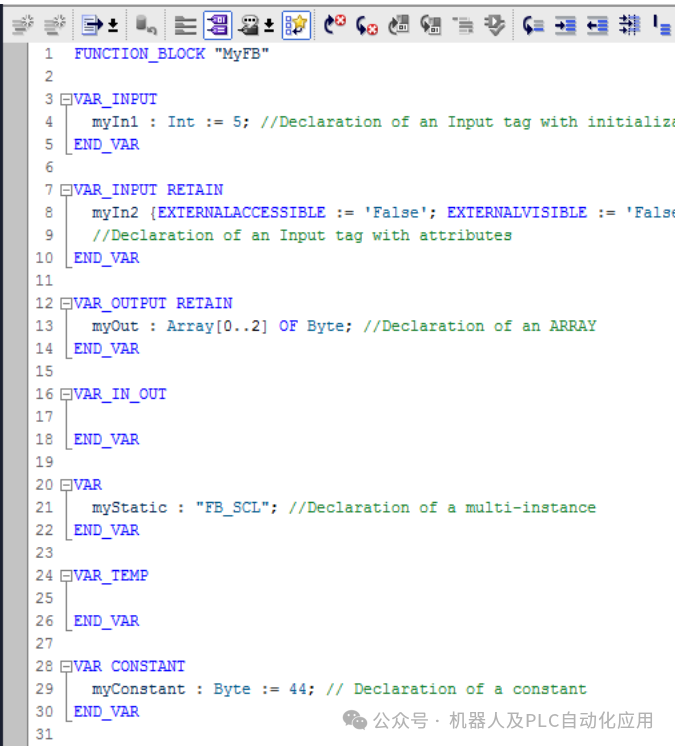The image size is (675, 747).
Task: Collapse the VAR_INPUT RETAIN section on line 7
Action: click(x=66, y=191)
